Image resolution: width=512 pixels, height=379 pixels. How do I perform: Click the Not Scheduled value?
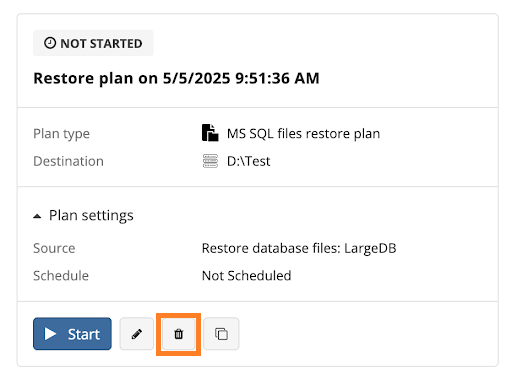(247, 276)
